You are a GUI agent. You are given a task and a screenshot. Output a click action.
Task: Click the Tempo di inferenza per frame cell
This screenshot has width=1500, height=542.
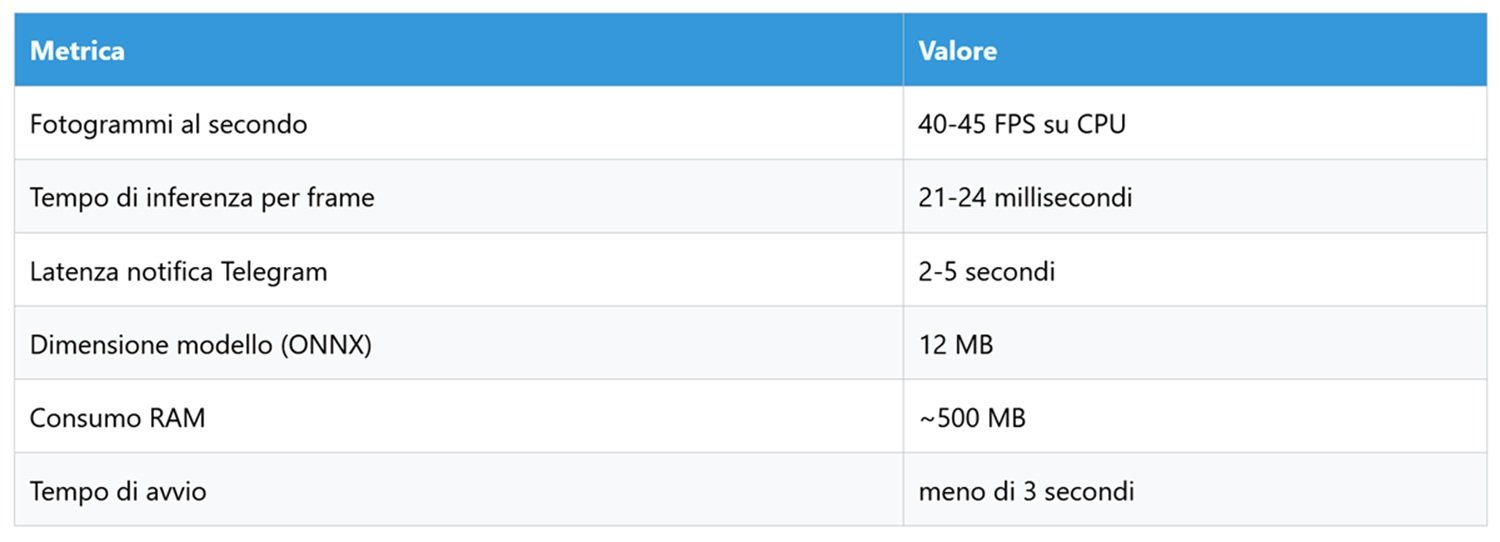[x=459, y=197]
